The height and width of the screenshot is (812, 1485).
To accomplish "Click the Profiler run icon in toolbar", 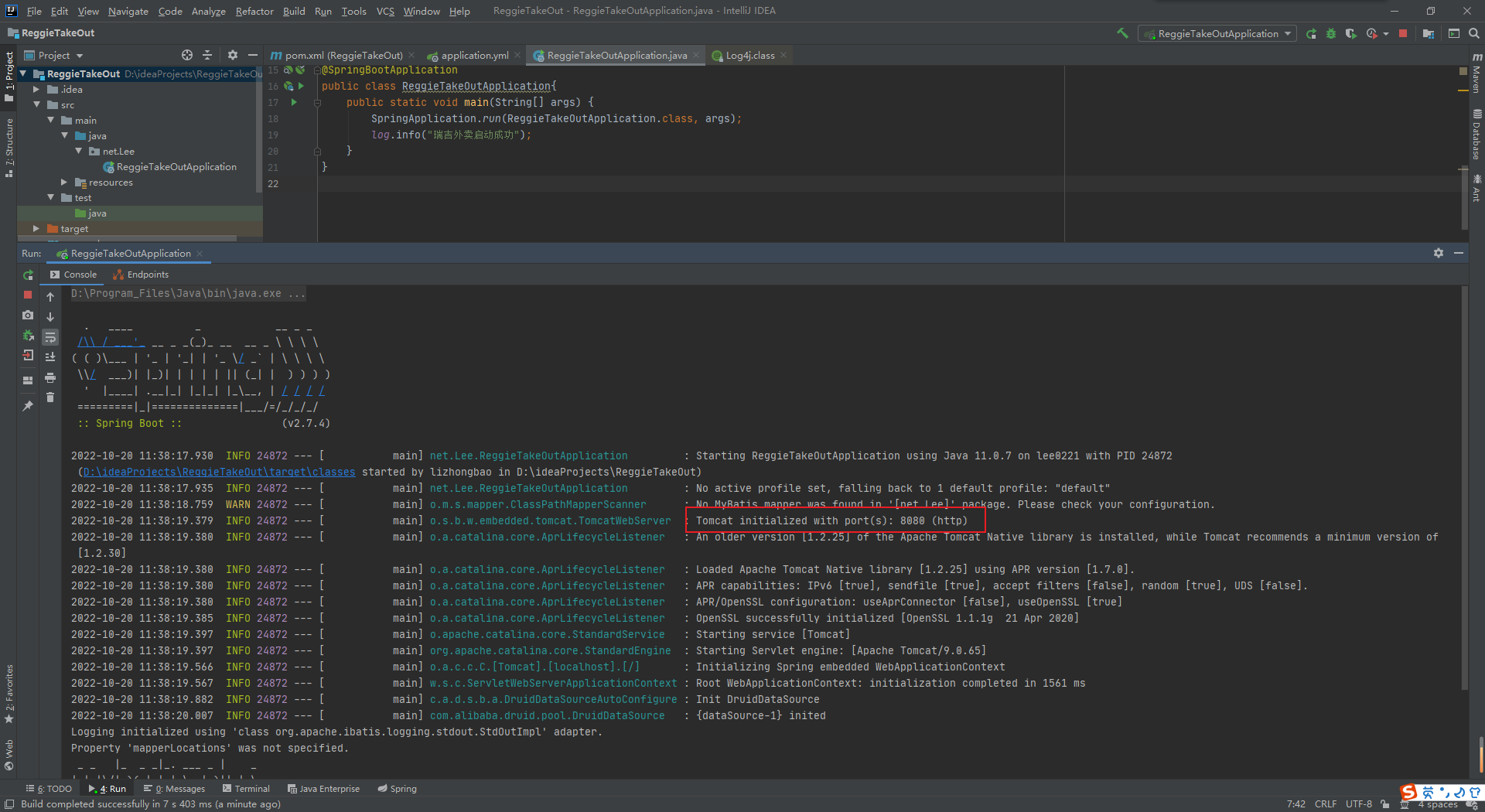I will coord(1371,33).
